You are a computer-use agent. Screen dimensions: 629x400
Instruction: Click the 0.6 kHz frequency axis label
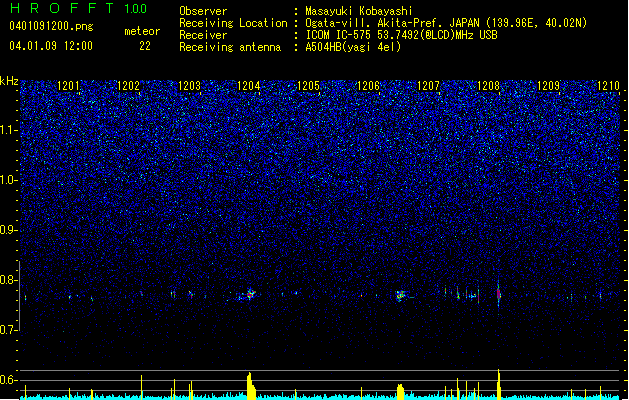[x=9, y=380]
